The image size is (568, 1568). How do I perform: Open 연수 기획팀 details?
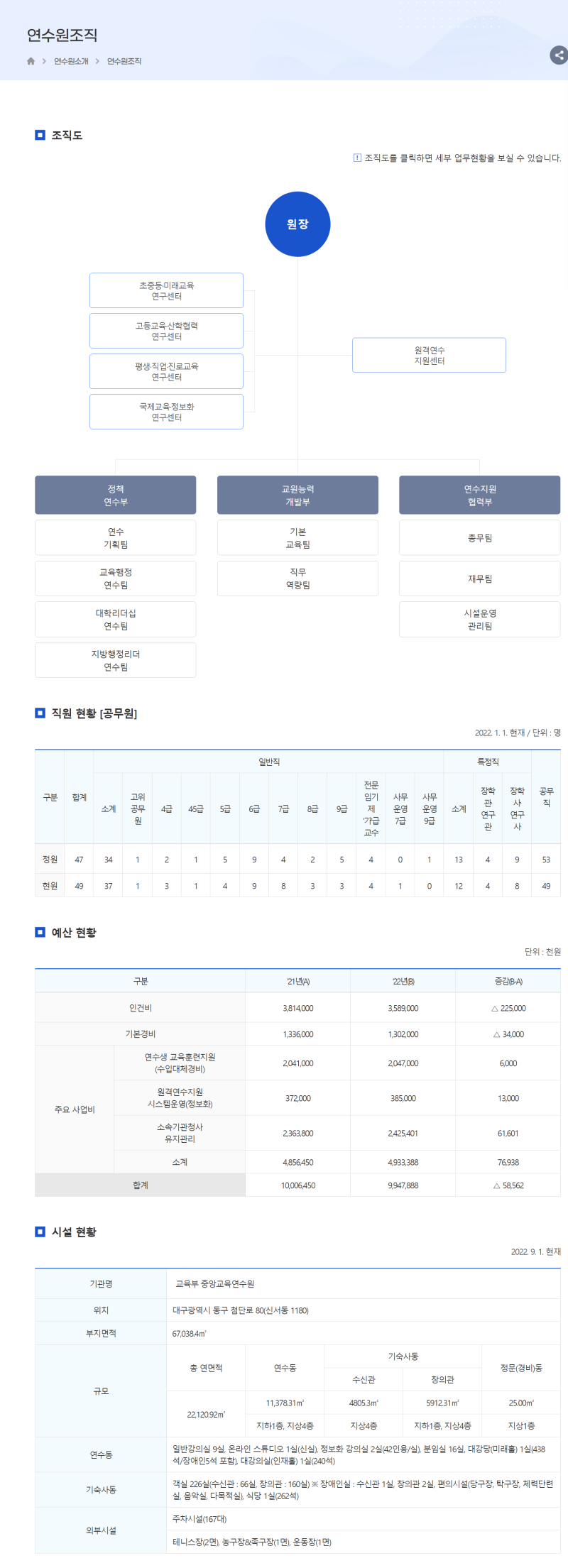click(x=116, y=538)
